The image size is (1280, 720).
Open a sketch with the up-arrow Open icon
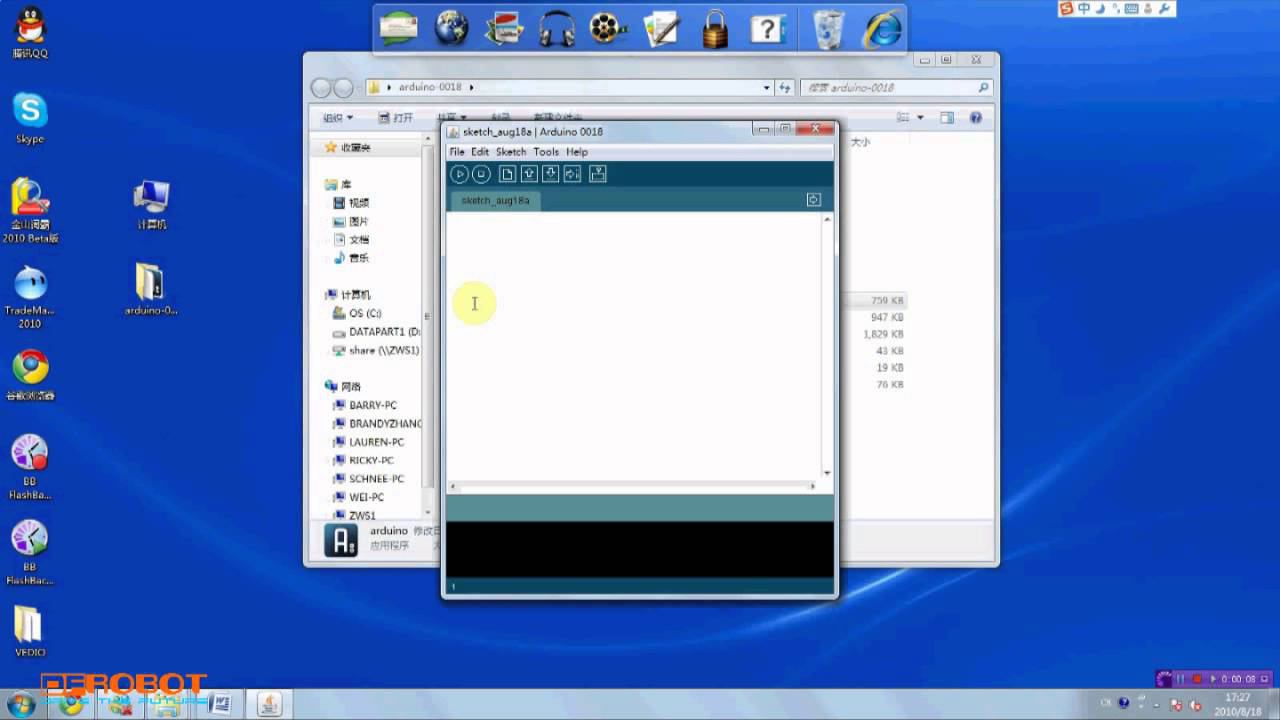coord(529,174)
